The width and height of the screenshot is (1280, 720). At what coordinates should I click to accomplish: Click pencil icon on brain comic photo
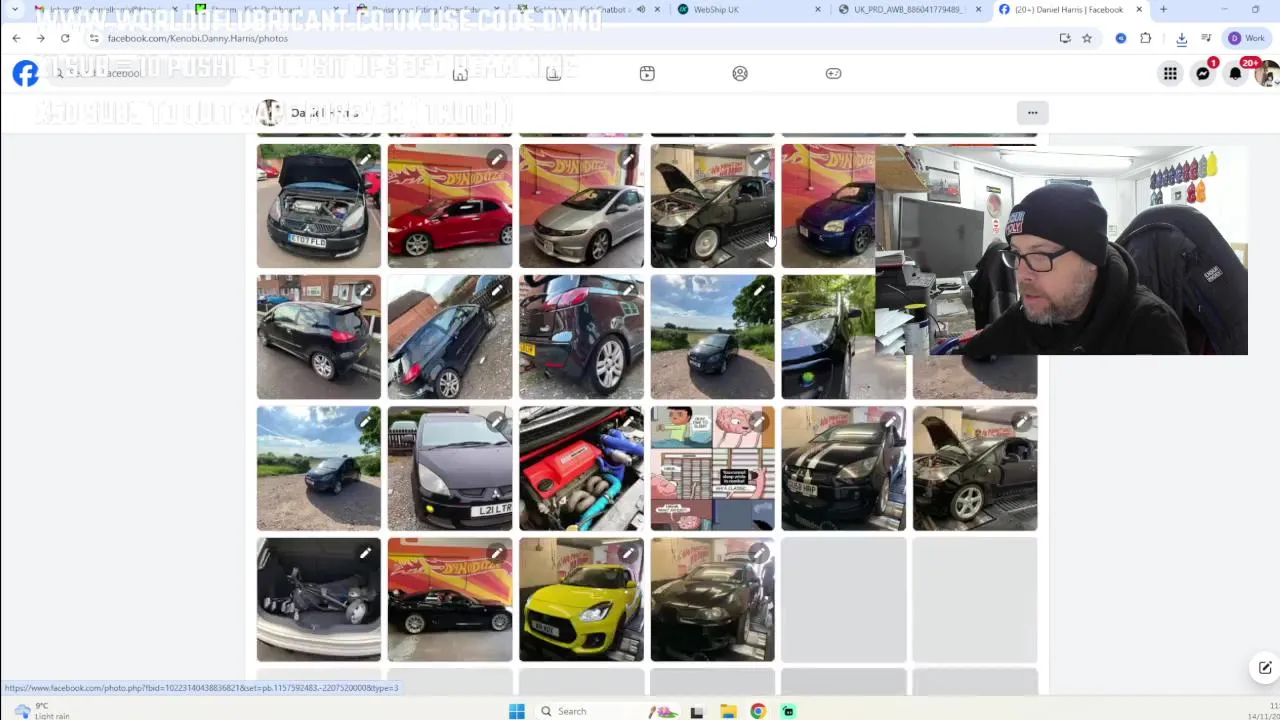point(759,421)
